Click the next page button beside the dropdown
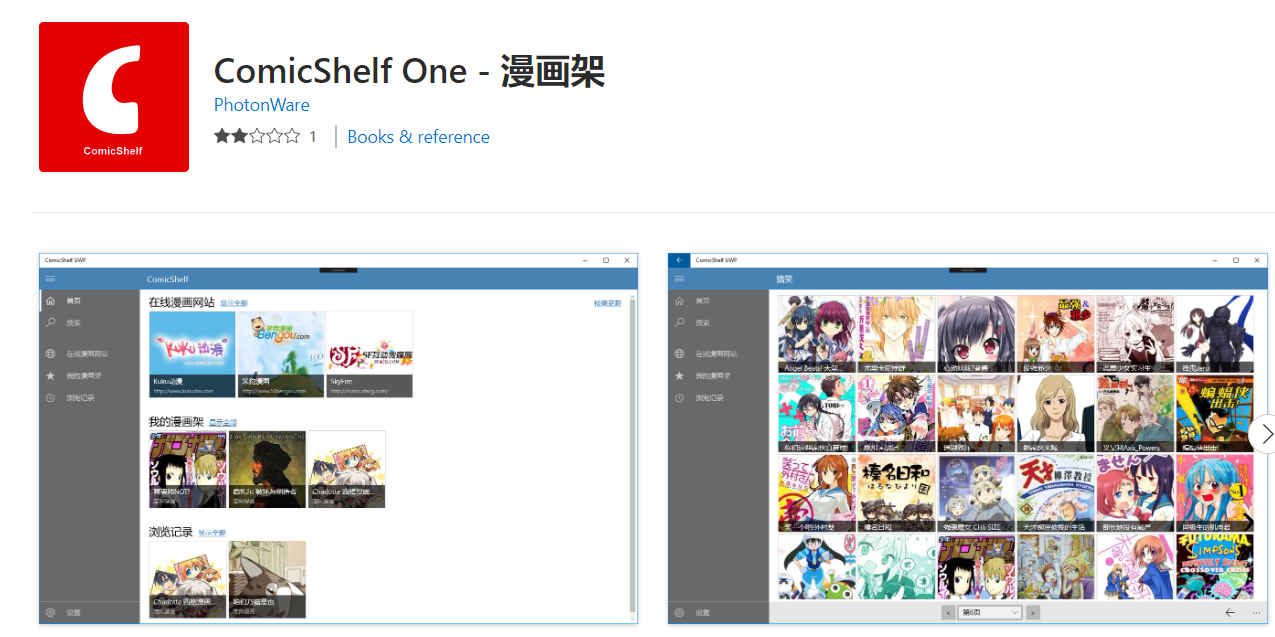This screenshot has width=1275, height=637. [x=1033, y=612]
